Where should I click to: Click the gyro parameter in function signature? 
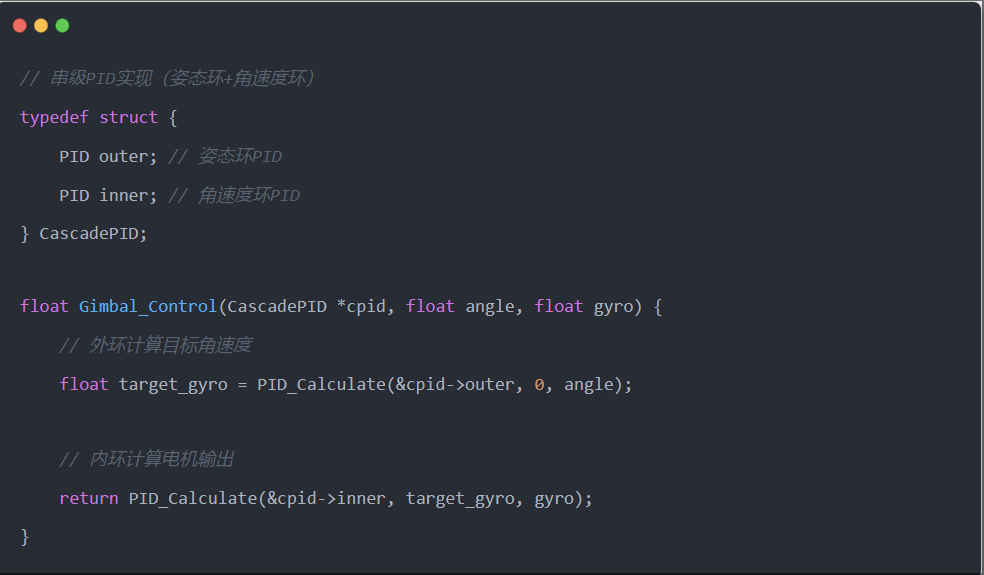[614, 308]
